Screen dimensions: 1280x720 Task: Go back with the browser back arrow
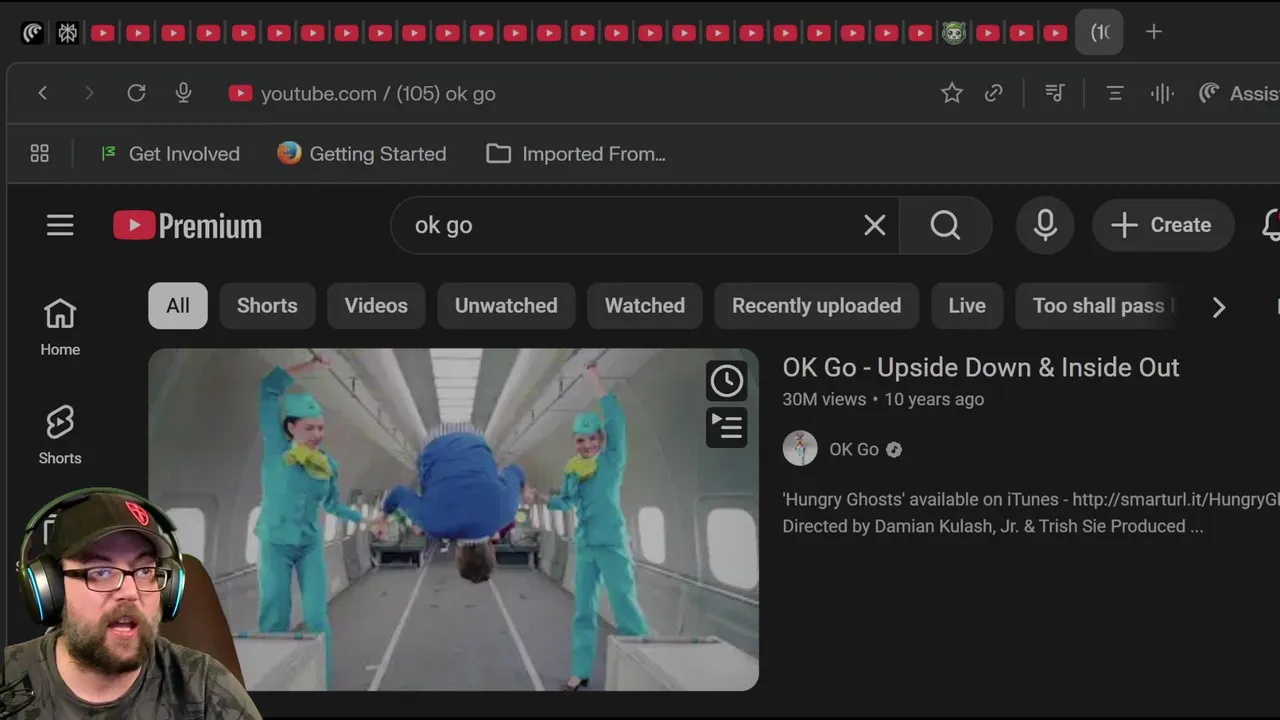pyautogui.click(x=42, y=93)
